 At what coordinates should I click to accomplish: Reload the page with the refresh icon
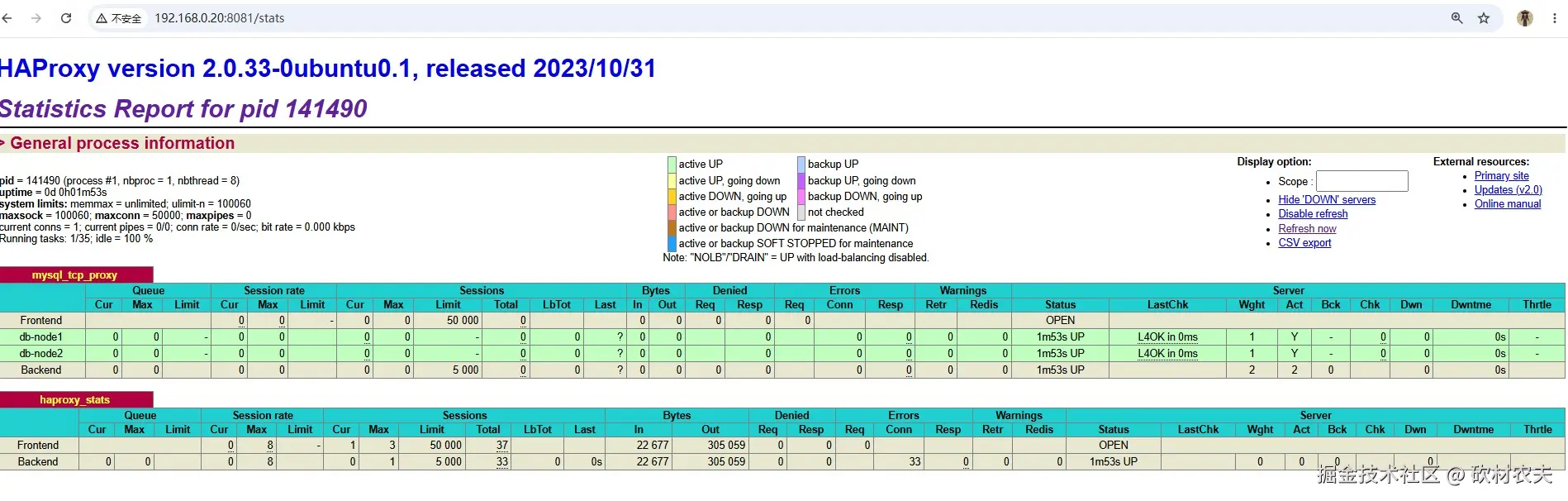tap(66, 18)
